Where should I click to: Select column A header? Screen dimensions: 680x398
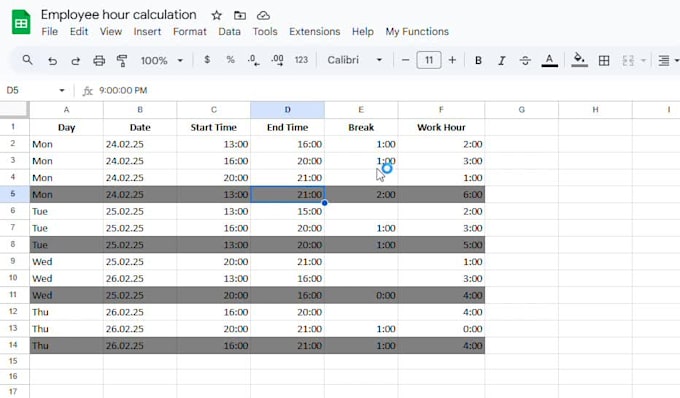[66, 110]
